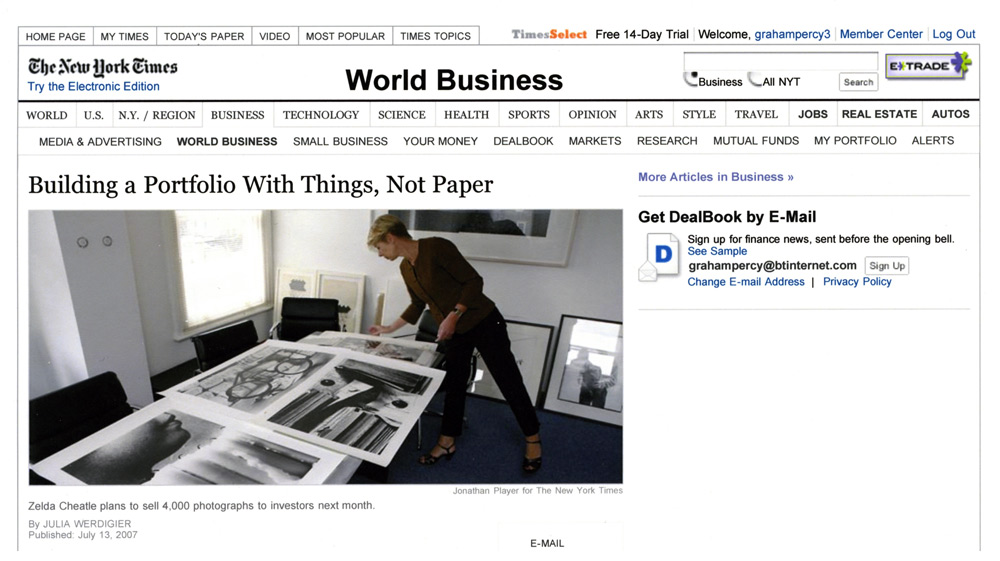The height and width of the screenshot is (561, 1000).
Task: Click the TimesSelect logo
Action: (x=549, y=34)
